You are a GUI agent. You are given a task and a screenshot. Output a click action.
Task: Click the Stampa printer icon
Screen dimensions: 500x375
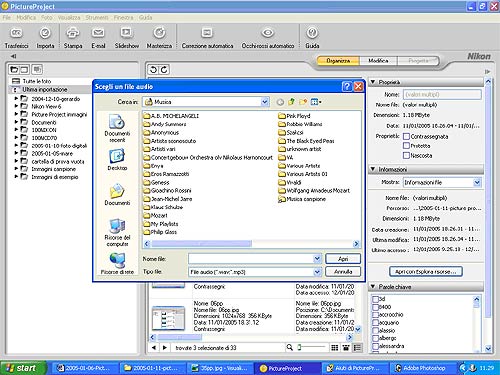[x=73, y=33]
